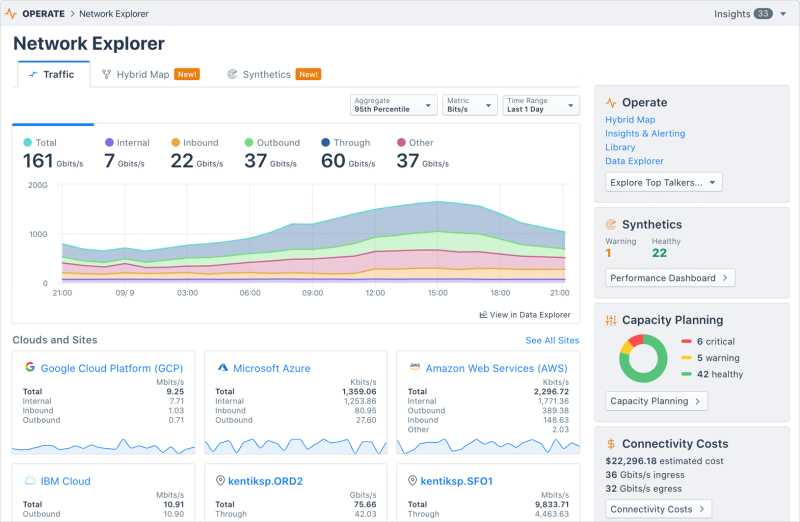
Task: Click the Traffic tab icon
Action: click(x=33, y=74)
